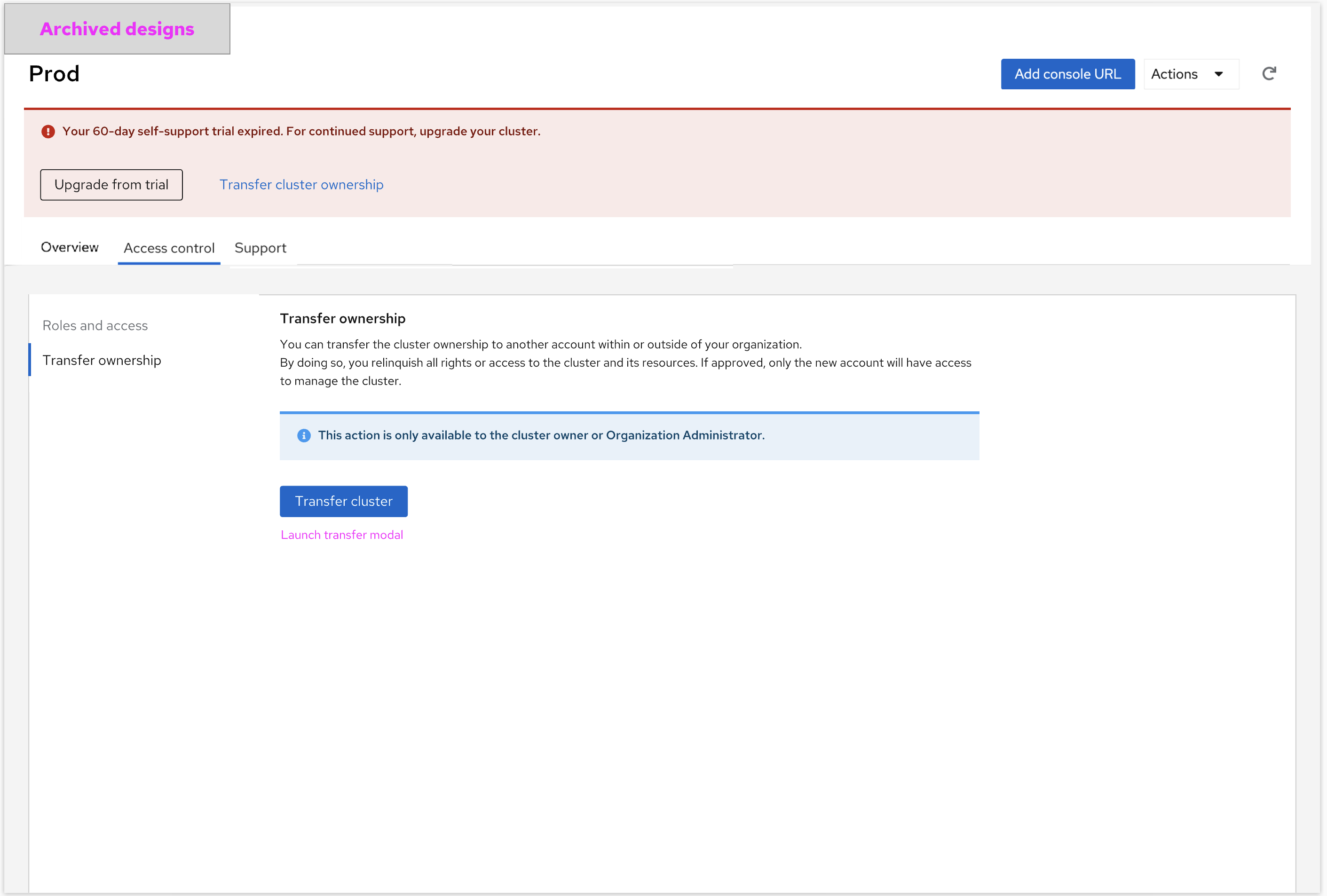
Task: Click the Actions dropdown caret arrow
Action: tap(1218, 74)
